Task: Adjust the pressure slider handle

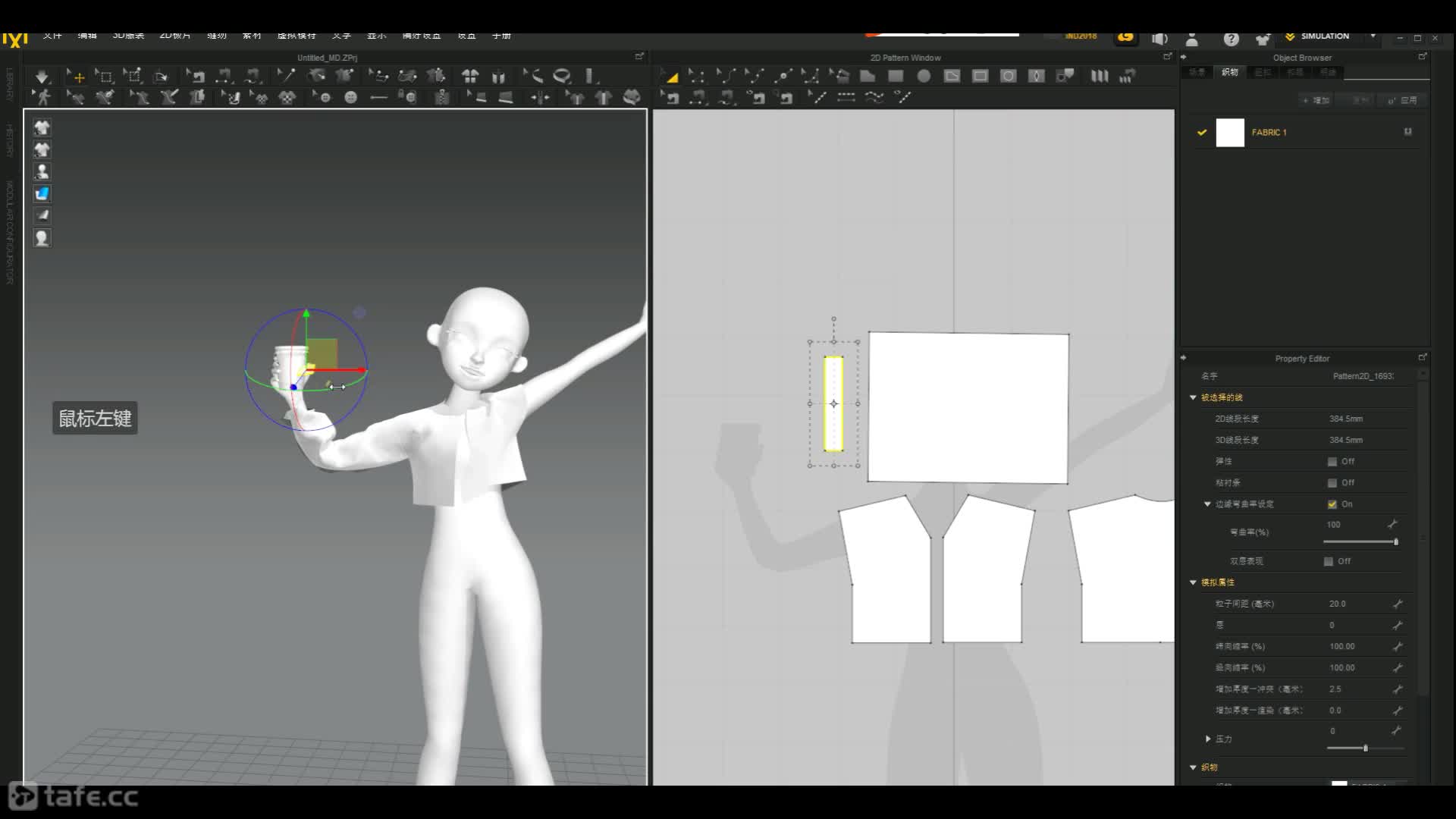Action: 1366,748
